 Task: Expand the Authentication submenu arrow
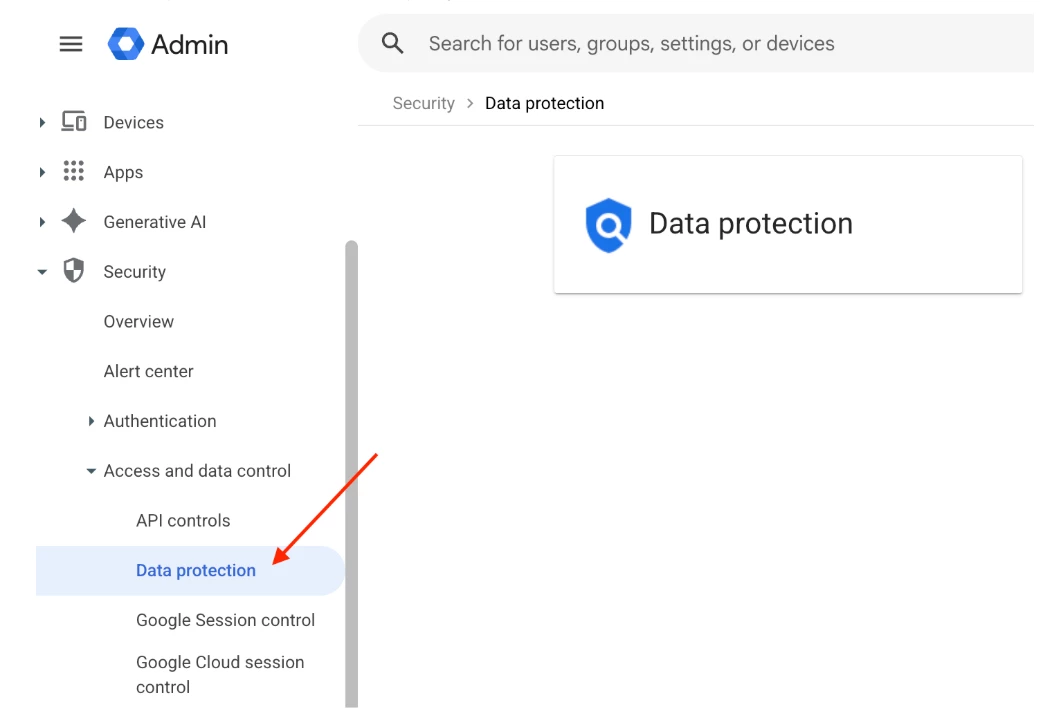tap(91, 421)
